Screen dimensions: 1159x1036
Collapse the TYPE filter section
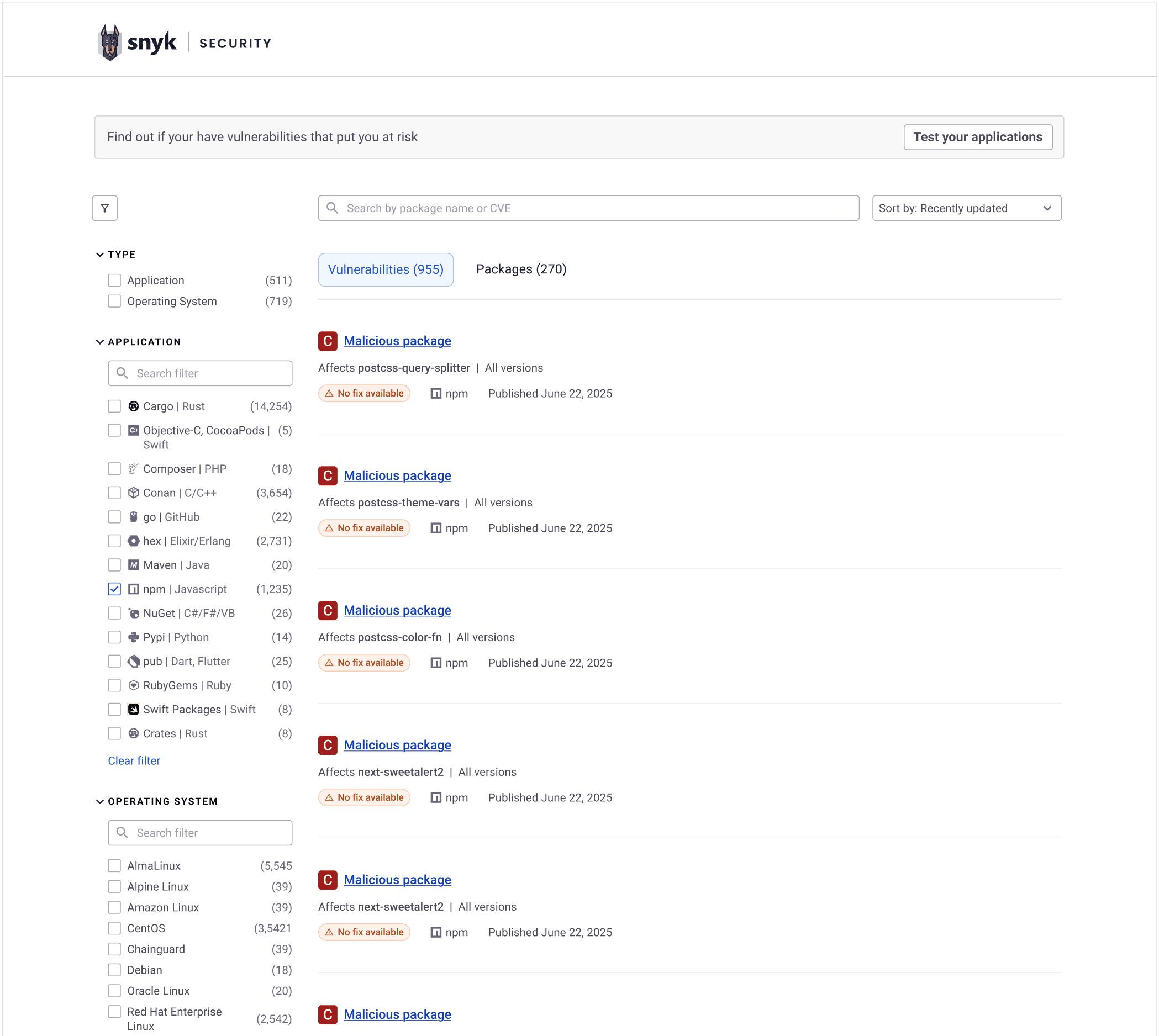100,255
